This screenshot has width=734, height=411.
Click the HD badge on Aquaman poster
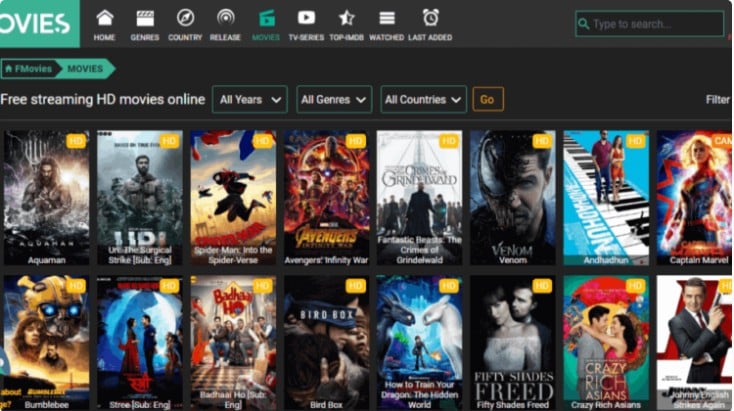pos(76,141)
